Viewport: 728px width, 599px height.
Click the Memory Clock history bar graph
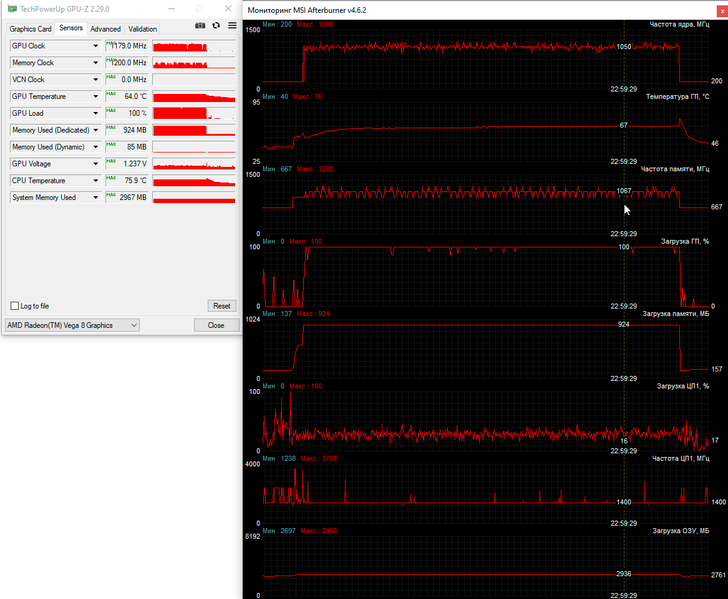[194, 63]
